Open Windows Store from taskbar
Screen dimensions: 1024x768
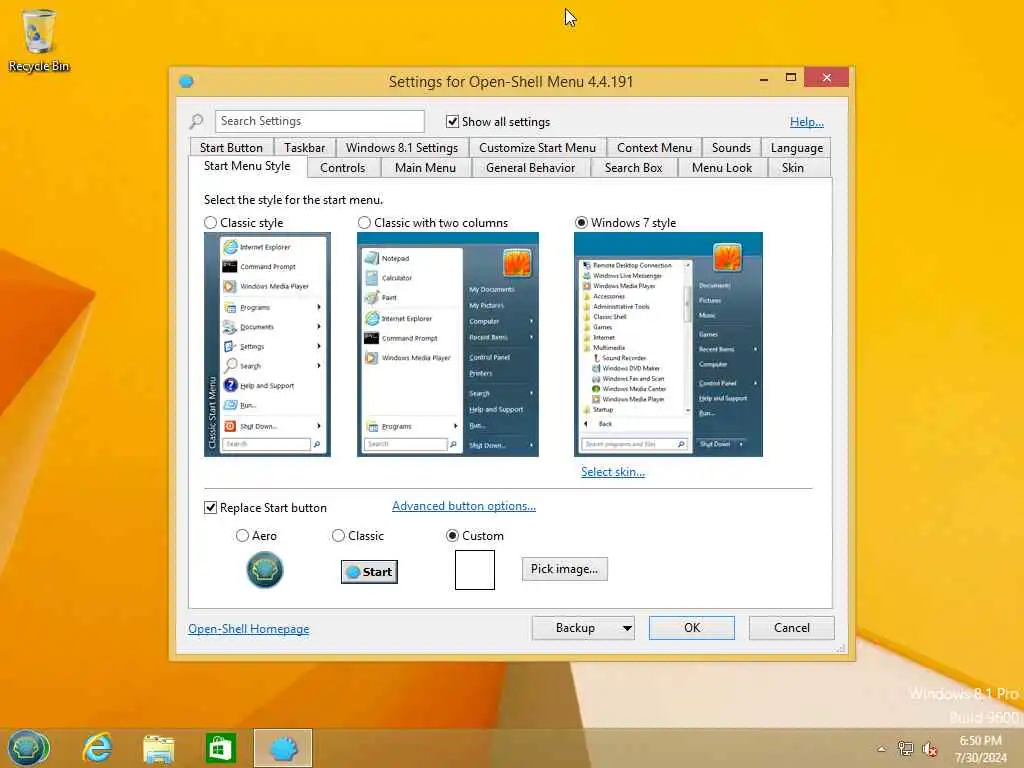pos(220,748)
